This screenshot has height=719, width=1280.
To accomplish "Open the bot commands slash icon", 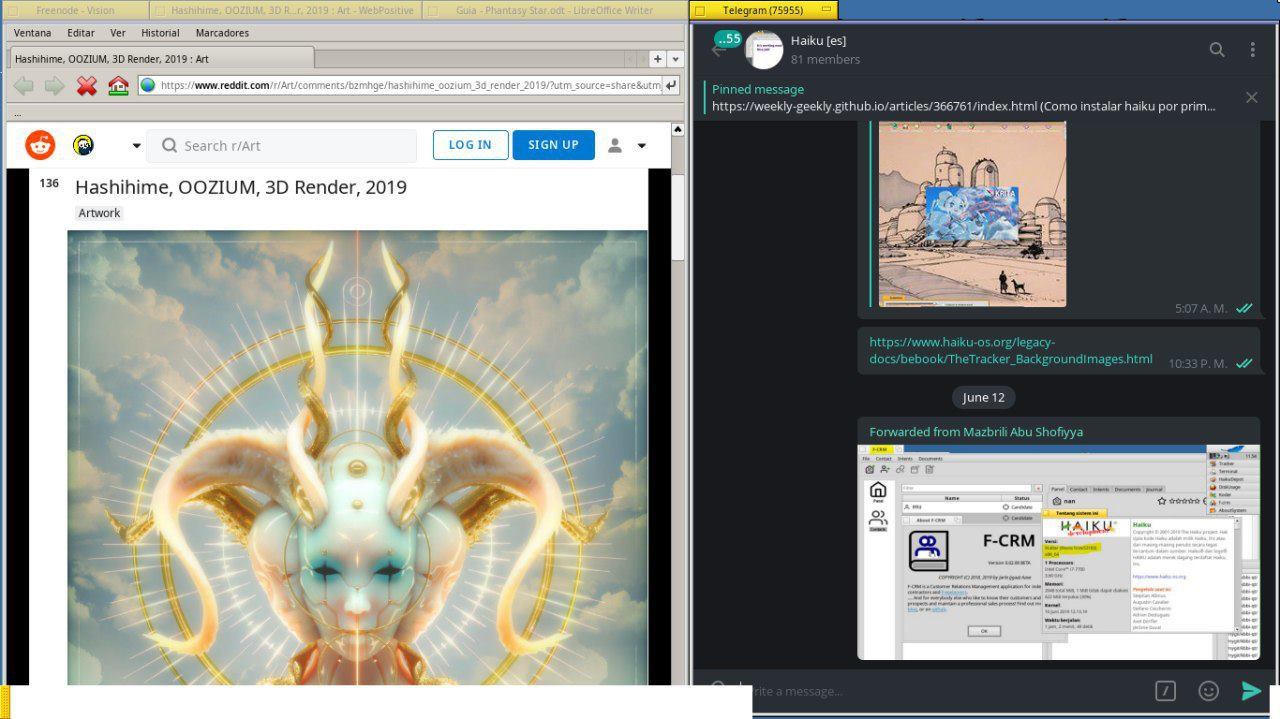I will pyautogui.click(x=1165, y=690).
